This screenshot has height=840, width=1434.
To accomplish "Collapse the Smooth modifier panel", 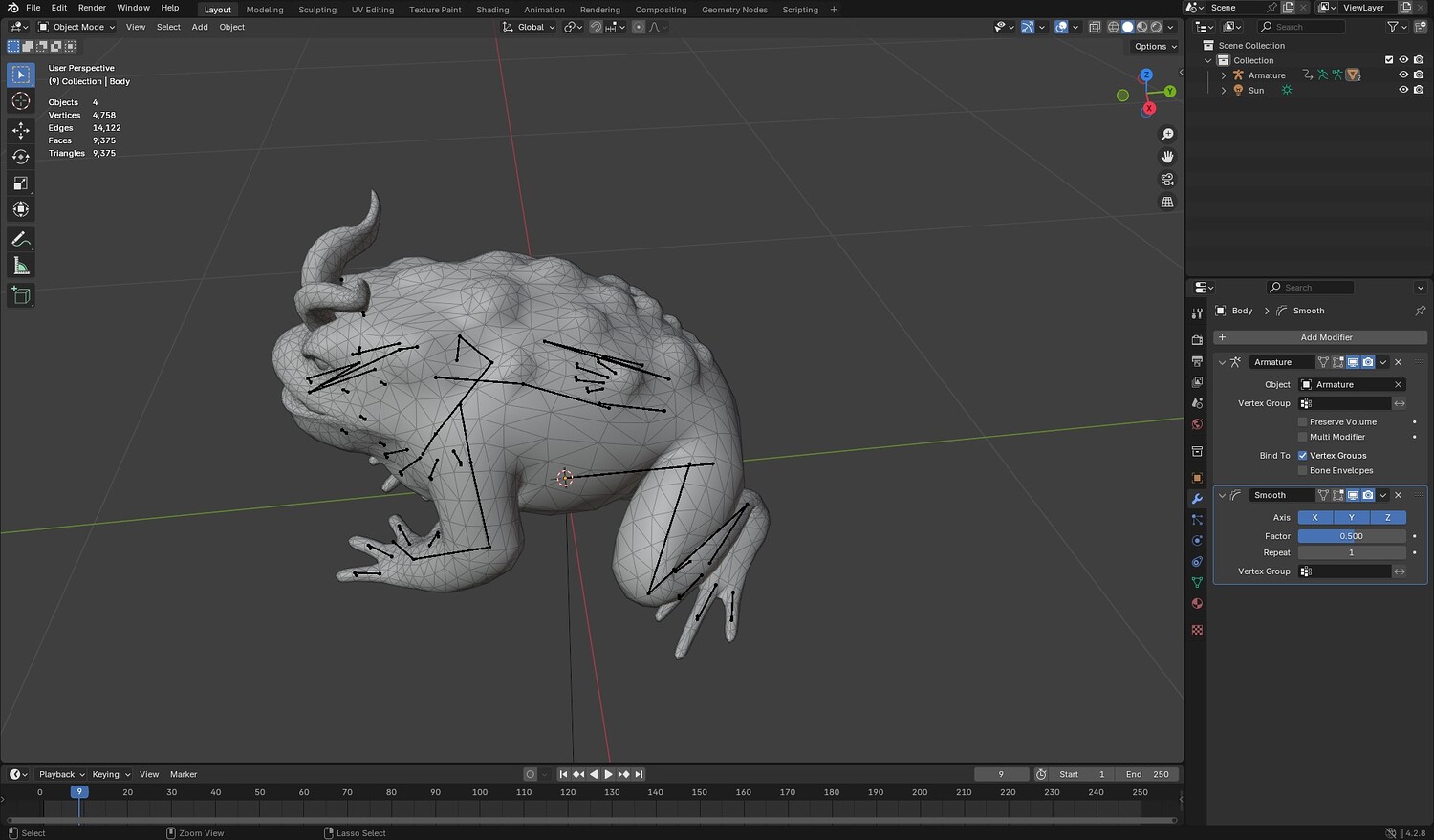I will [1222, 495].
